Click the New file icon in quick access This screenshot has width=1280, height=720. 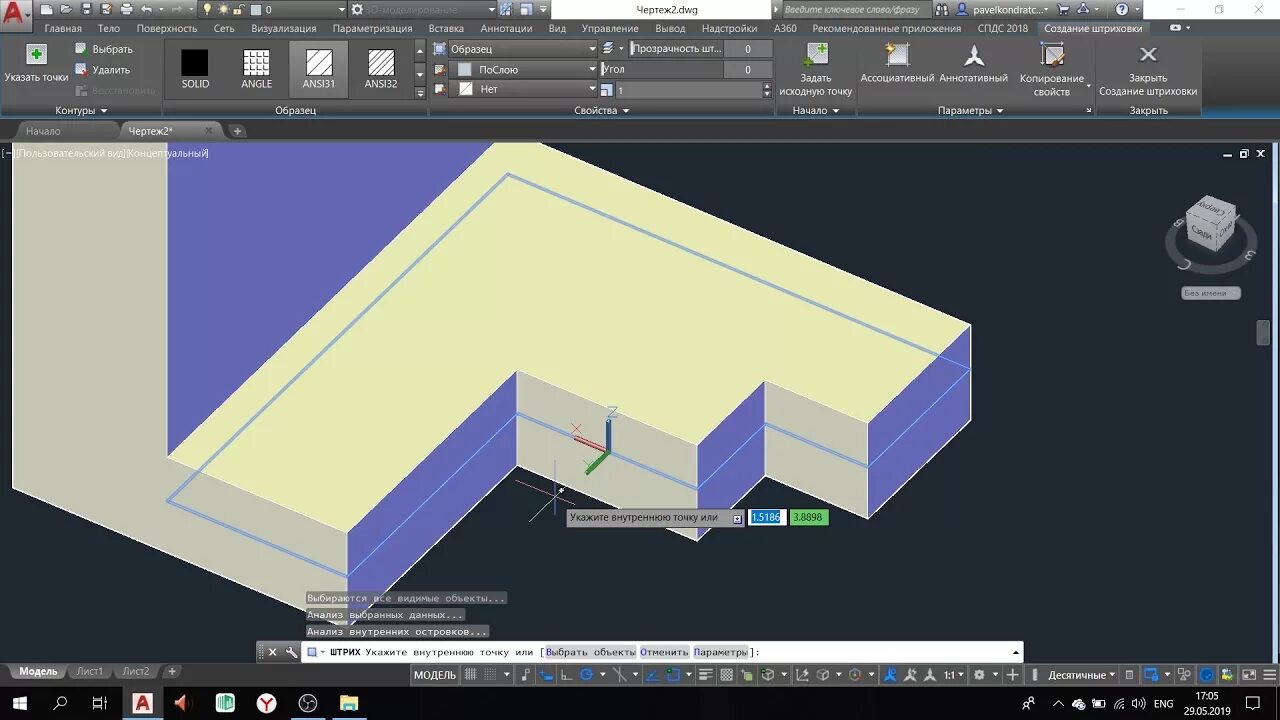coord(46,9)
